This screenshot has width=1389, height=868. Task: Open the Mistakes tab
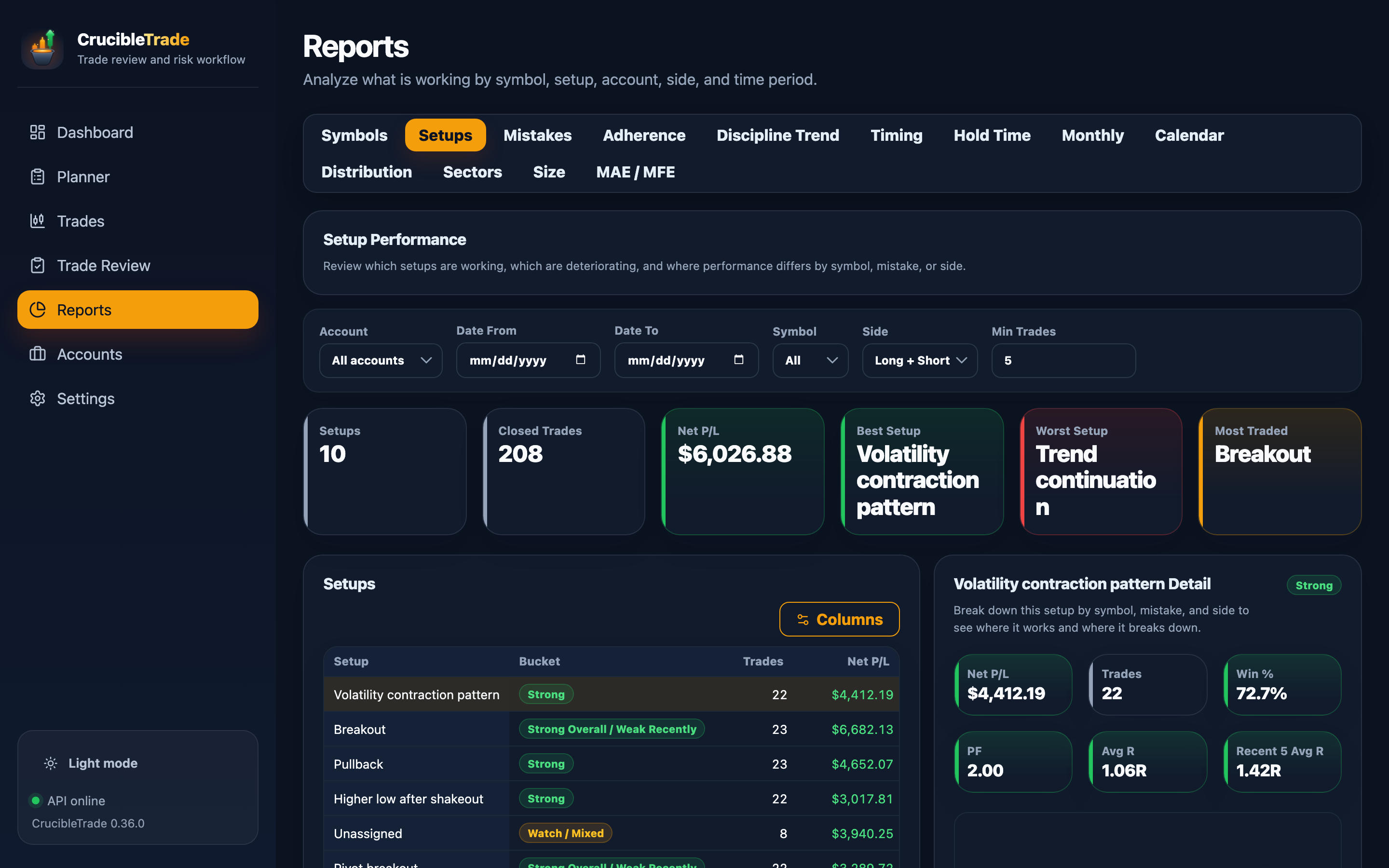[537, 135]
